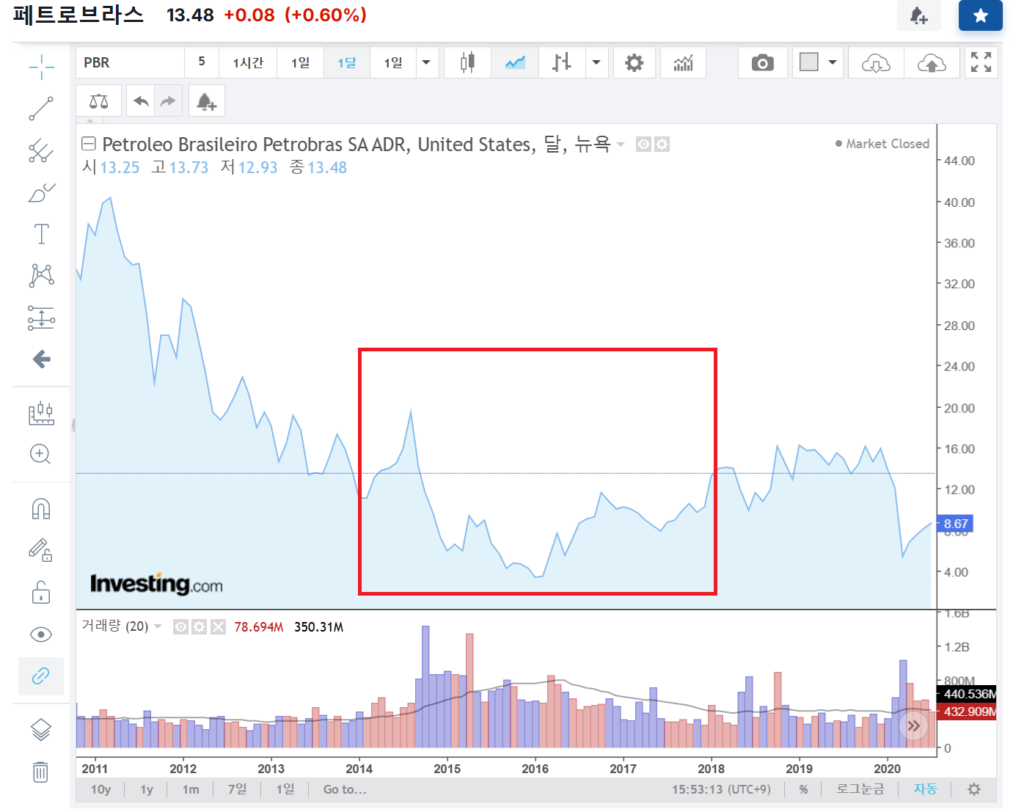Expand the layout dropdown arrow
The width and height of the screenshot is (1024, 812).
(x=833, y=63)
